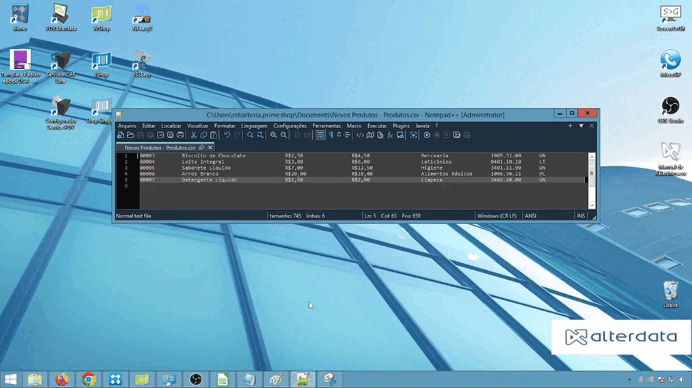
Task: Open the Function List fx icon
Action: click(x=390, y=135)
